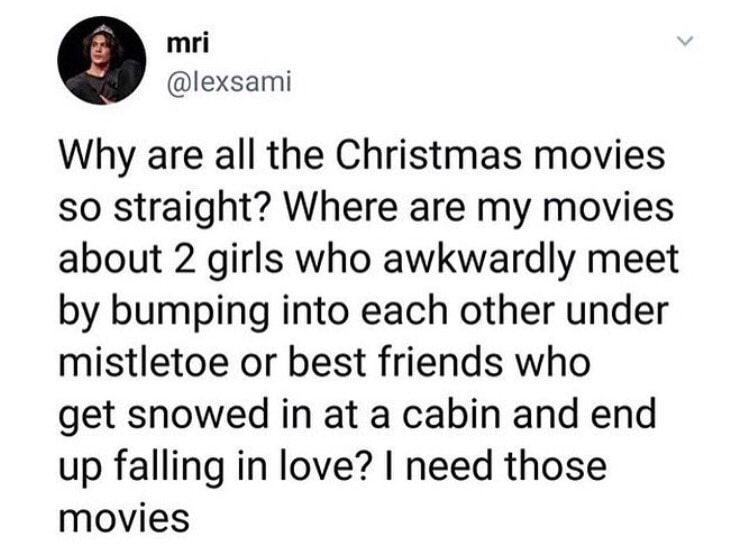The width and height of the screenshot is (750, 554).
Task: Click the word "Christmas" in the tweet
Action: tap(428, 155)
